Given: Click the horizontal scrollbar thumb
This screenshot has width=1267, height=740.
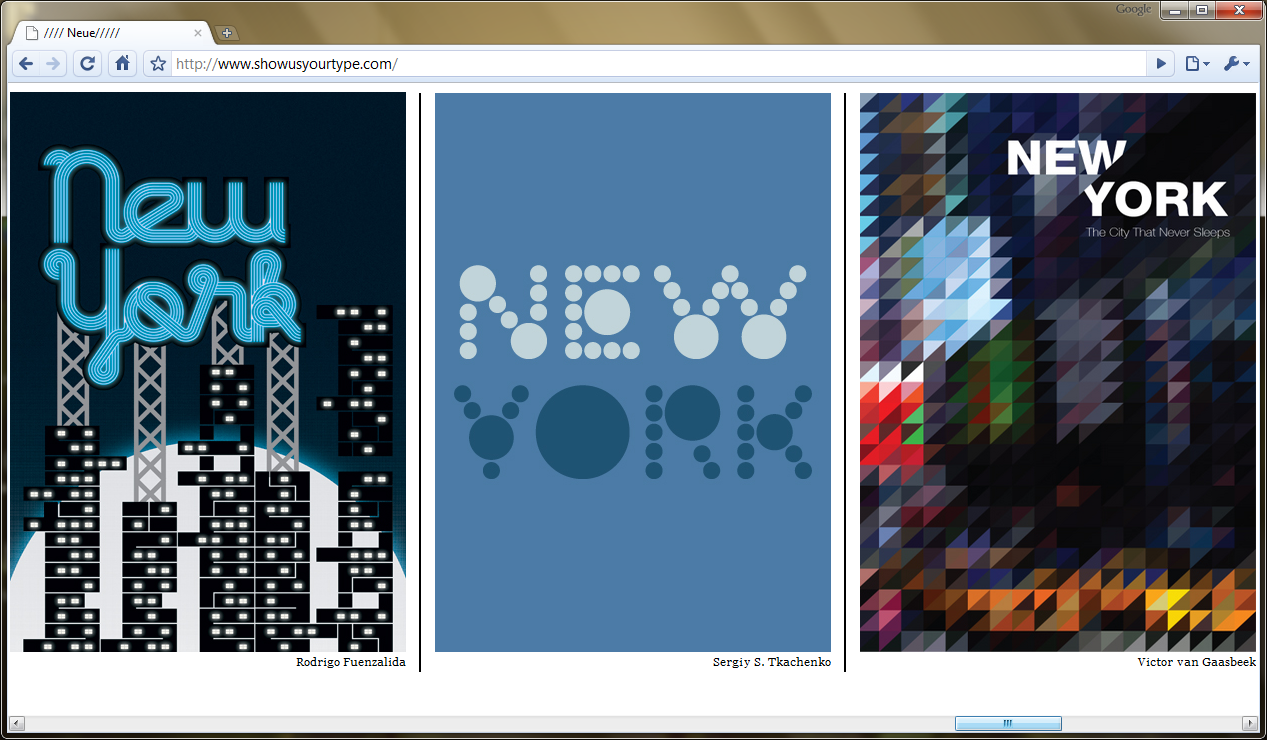Looking at the screenshot, I should (x=1008, y=723).
